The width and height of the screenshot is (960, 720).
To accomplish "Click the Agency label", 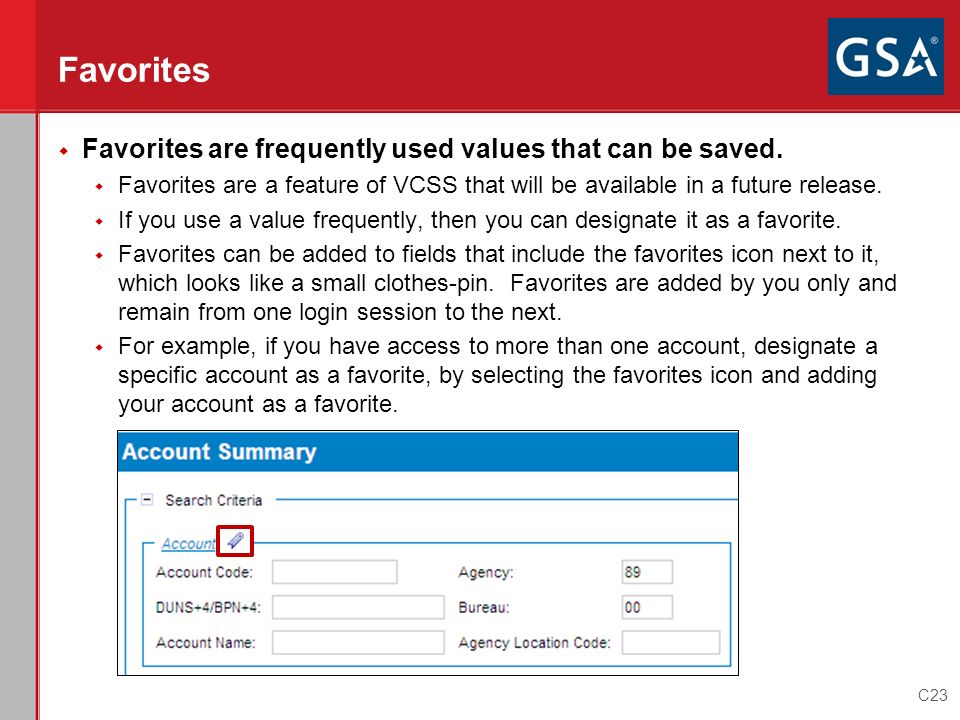I will 486,572.
